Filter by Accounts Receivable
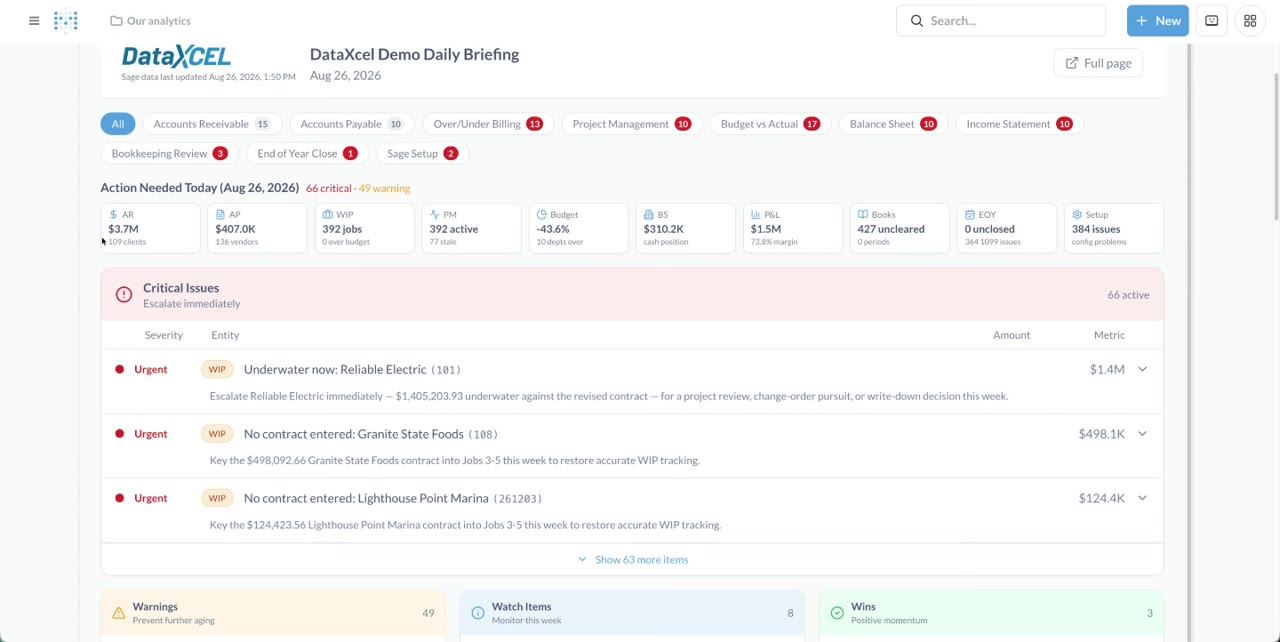Screen dimensions: 1280x642 click(x=211, y=124)
